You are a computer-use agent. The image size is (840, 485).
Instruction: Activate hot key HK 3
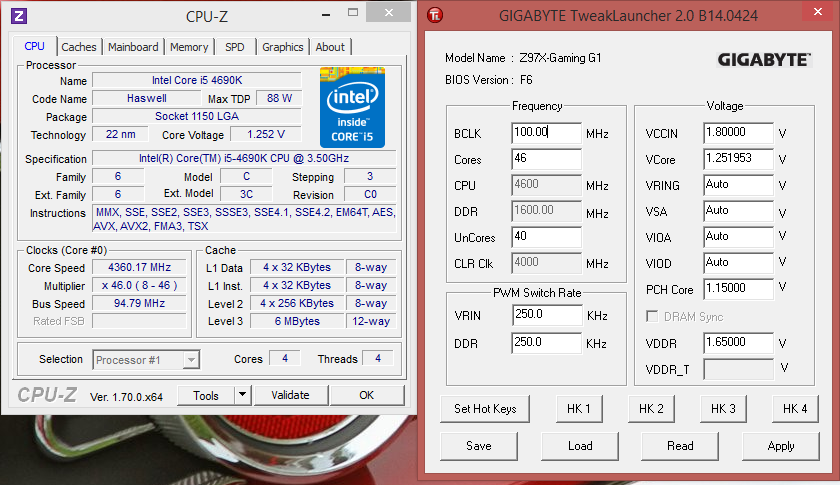tap(723, 409)
